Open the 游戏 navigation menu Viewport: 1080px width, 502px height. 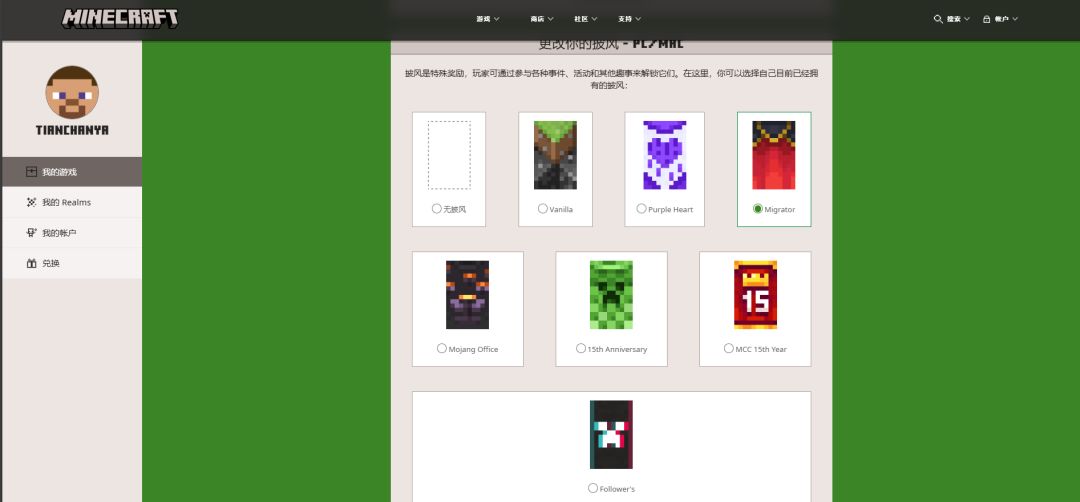point(488,19)
